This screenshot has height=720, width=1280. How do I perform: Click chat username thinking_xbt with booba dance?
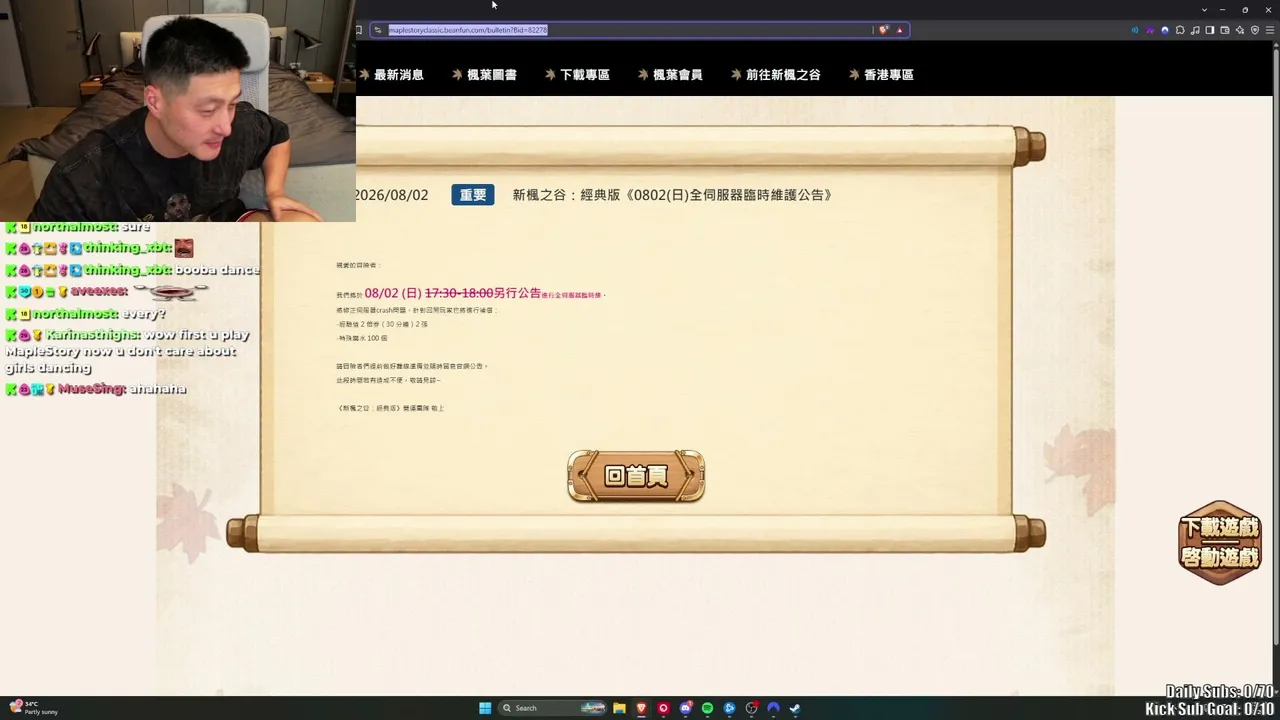[x=128, y=270]
